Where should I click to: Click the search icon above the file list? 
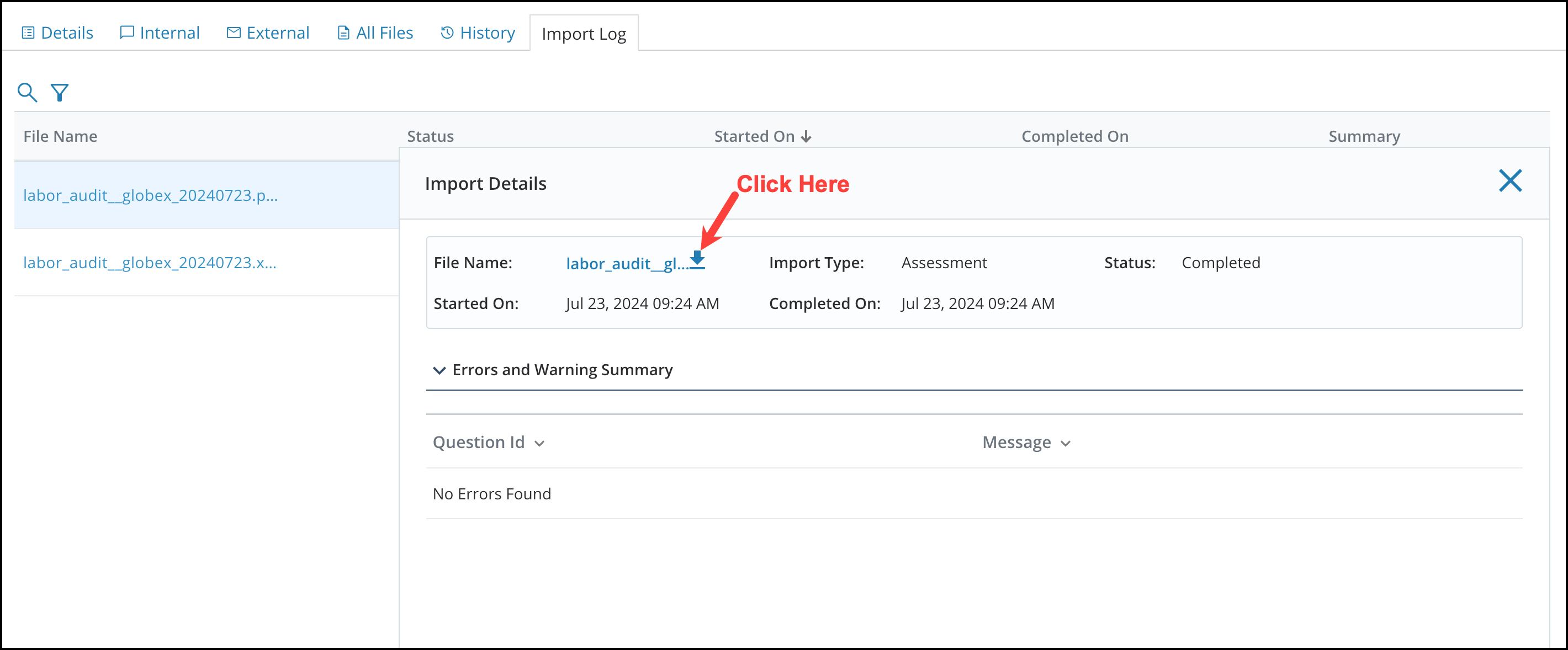[x=28, y=92]
